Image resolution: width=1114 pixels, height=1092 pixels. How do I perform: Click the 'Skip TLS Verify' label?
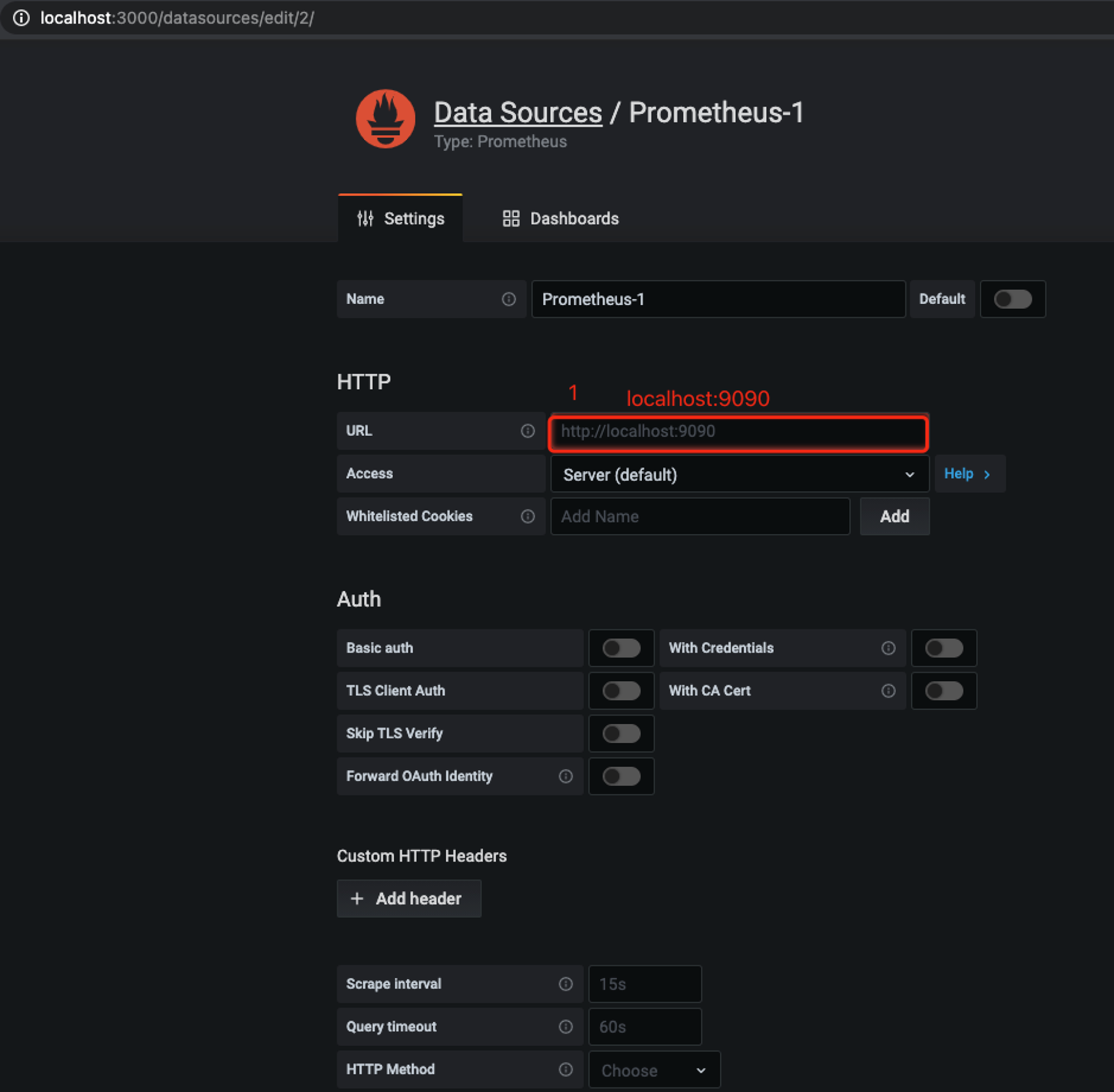pyautogui.click(x=394, y=734)
